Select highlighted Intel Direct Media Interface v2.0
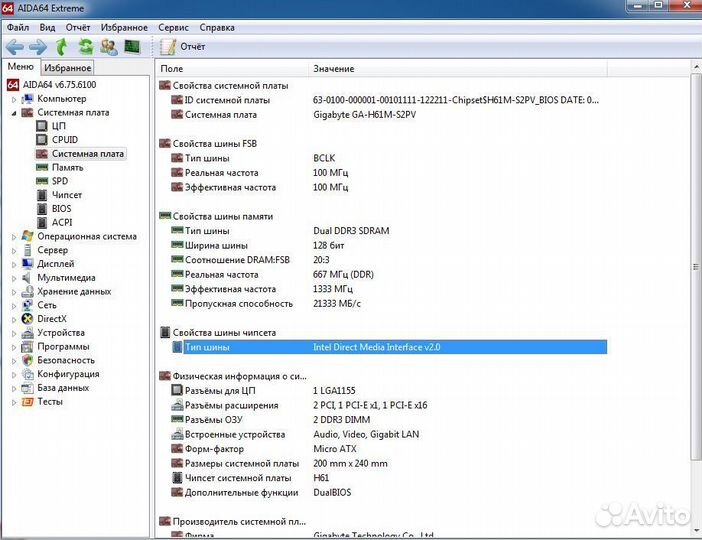Screen dimensions: 702x540 point(389,347)
